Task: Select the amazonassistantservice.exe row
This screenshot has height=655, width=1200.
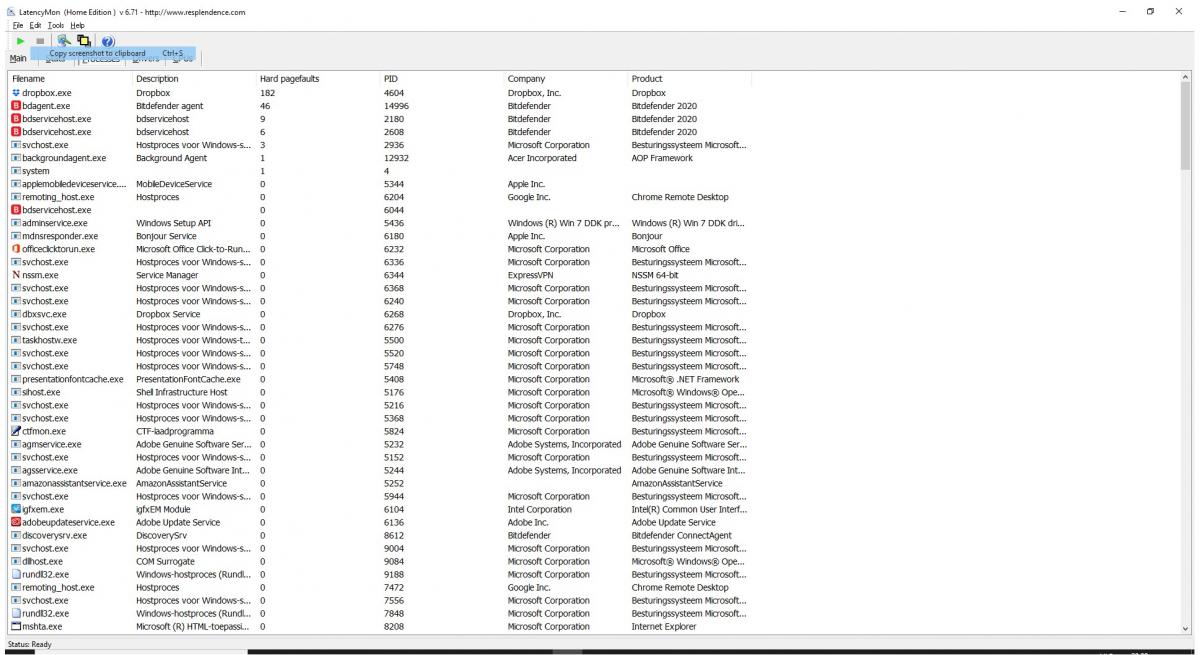Action: coord(379,483)
